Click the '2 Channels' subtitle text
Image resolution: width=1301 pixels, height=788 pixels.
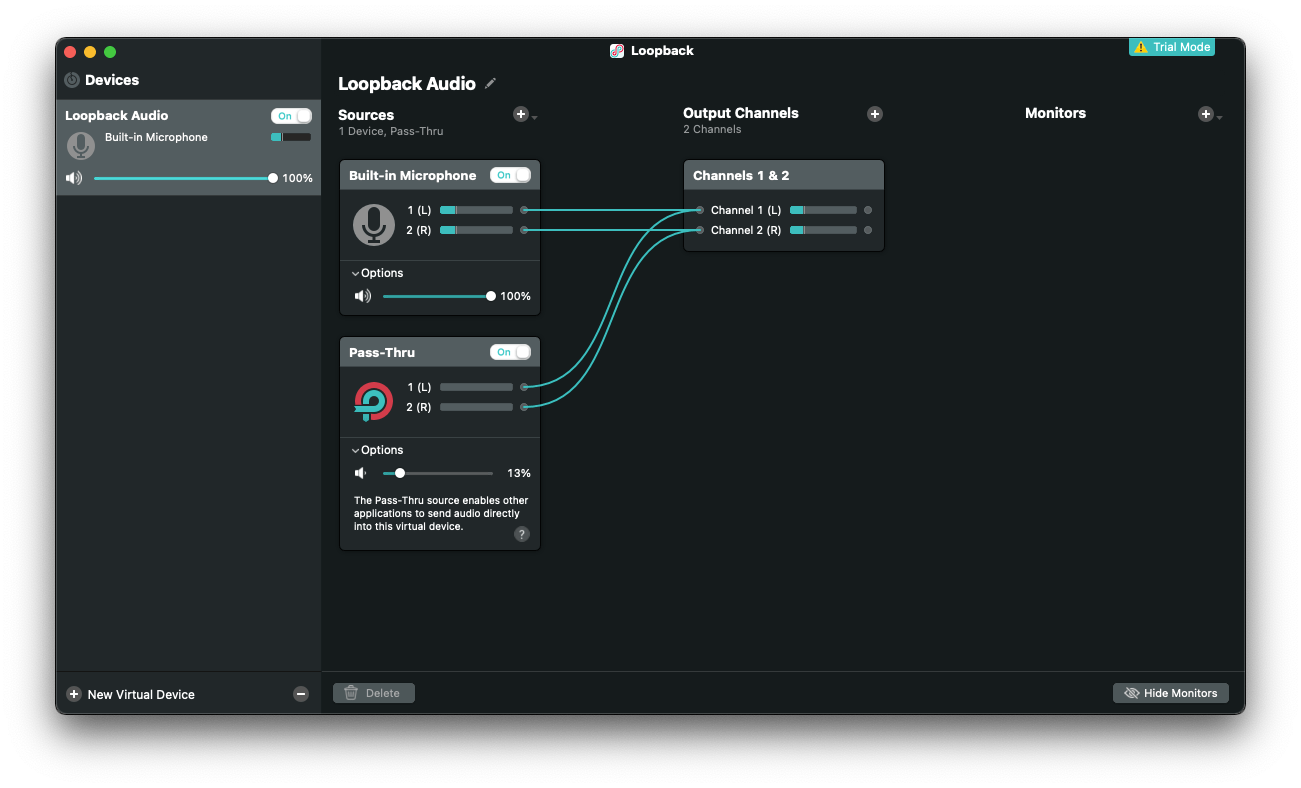tap(712, 130)
